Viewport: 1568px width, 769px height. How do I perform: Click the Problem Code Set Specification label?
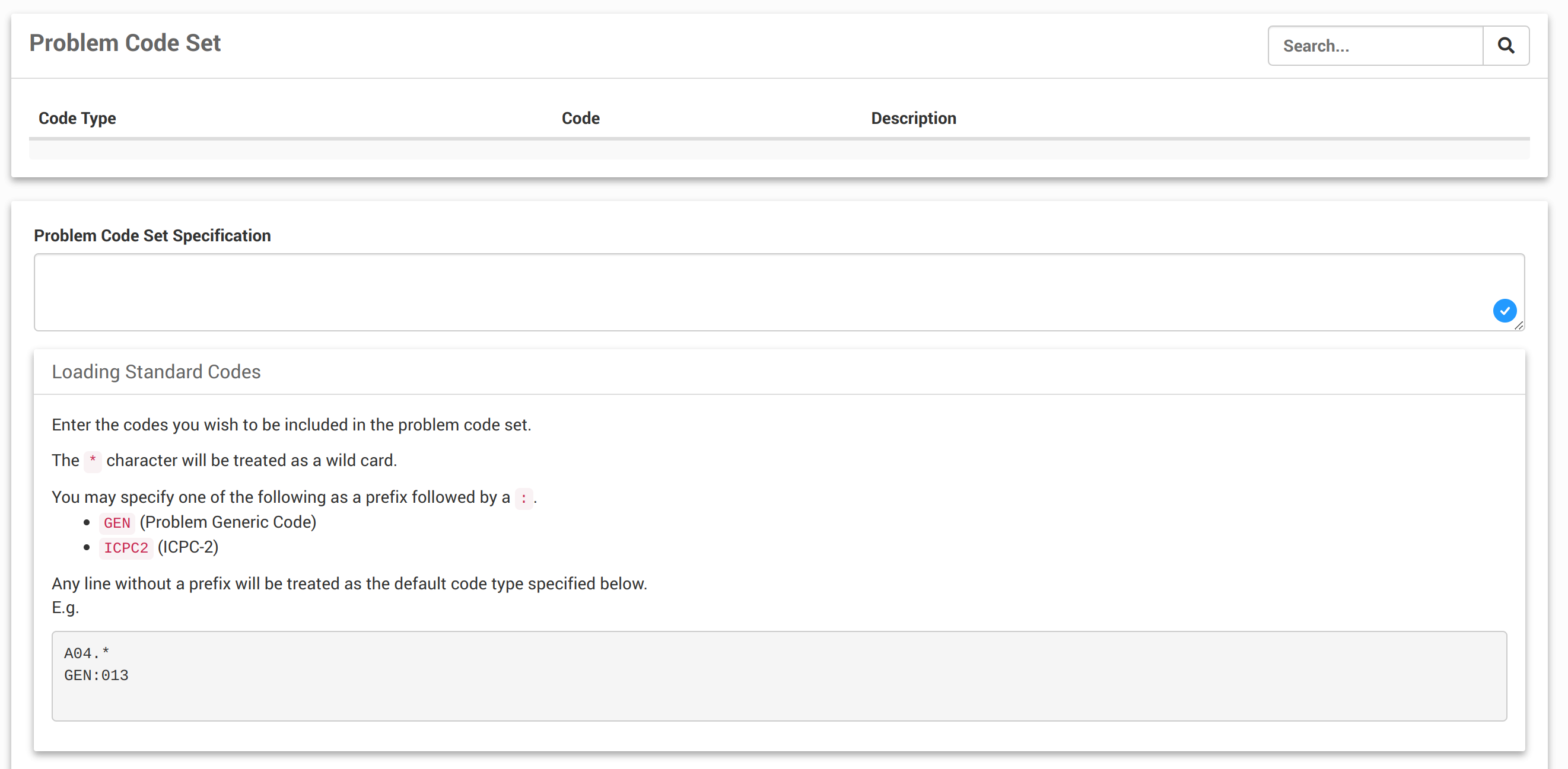[x=152, y=235]
